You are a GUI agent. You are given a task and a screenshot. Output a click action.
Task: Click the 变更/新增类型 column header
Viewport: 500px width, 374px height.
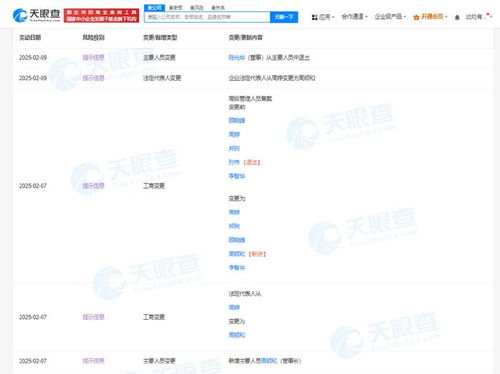160,37
